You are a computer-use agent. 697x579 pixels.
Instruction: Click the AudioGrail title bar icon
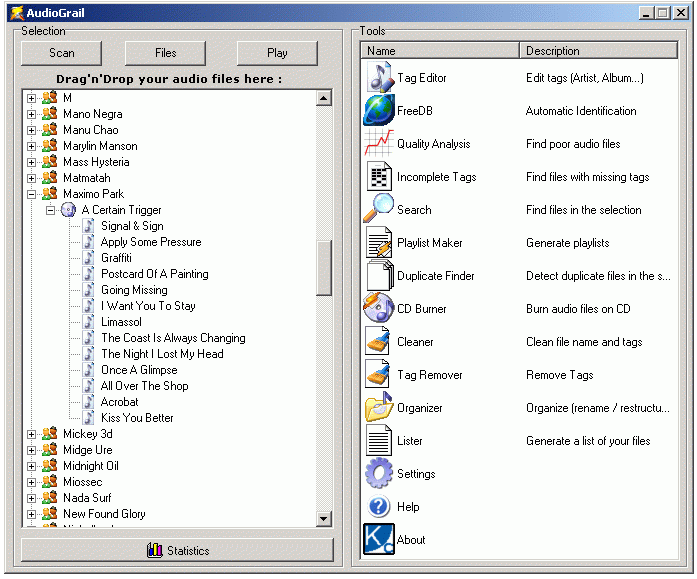pyautogui.click(x=17, y=13)
